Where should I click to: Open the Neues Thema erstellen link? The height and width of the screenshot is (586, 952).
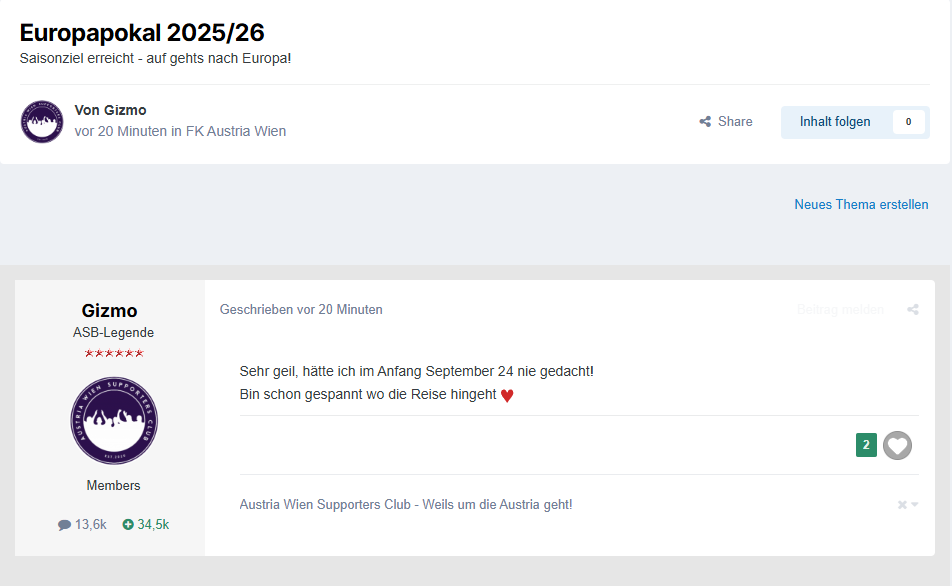(x=861, y=205)
